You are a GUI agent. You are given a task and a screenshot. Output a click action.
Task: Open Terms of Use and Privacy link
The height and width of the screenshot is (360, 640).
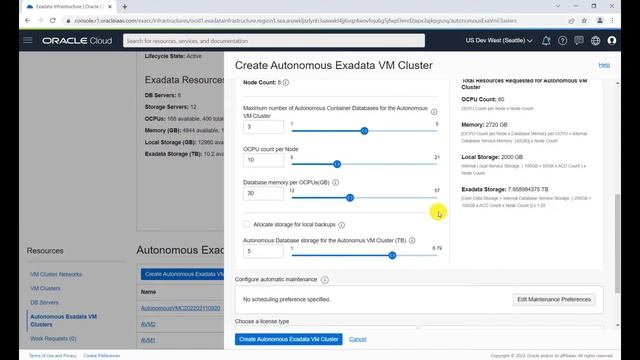53,356
